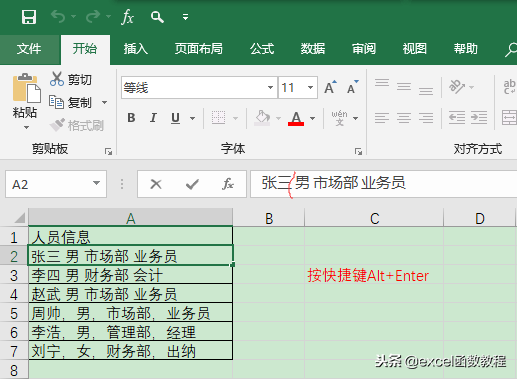
Task: Cancel the formula bar entry with X
Action: pos(156,184)
